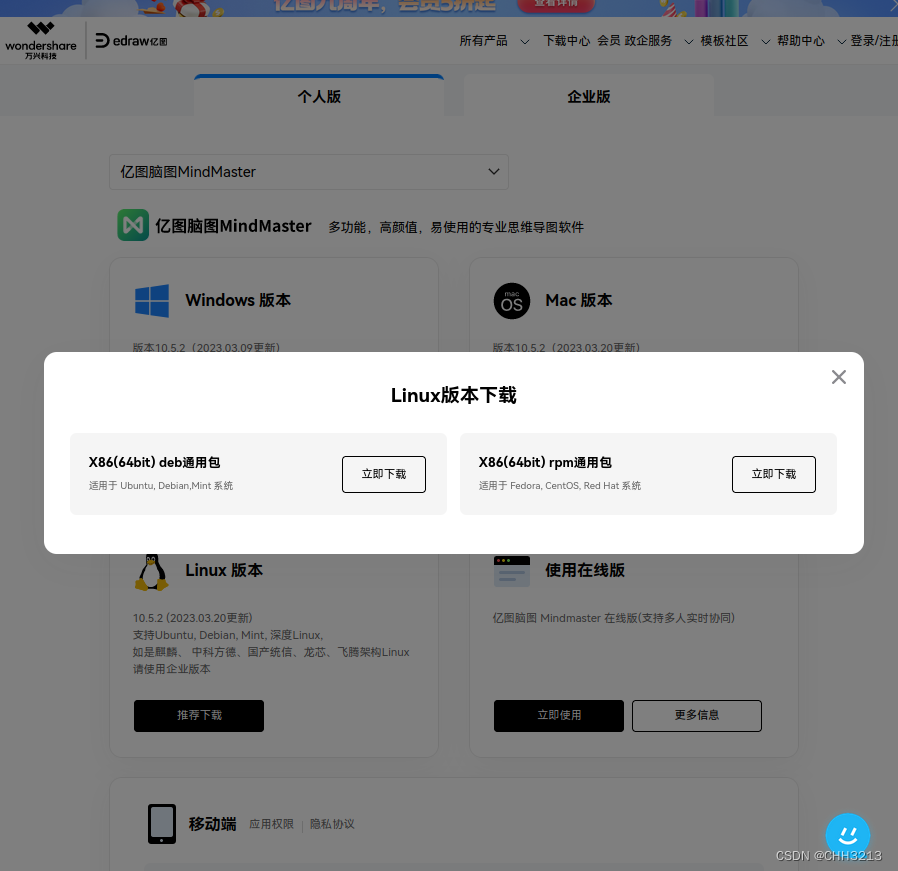Open the 政企服务 menu
Screen dimensions: 898x871
tap(648, 41)
